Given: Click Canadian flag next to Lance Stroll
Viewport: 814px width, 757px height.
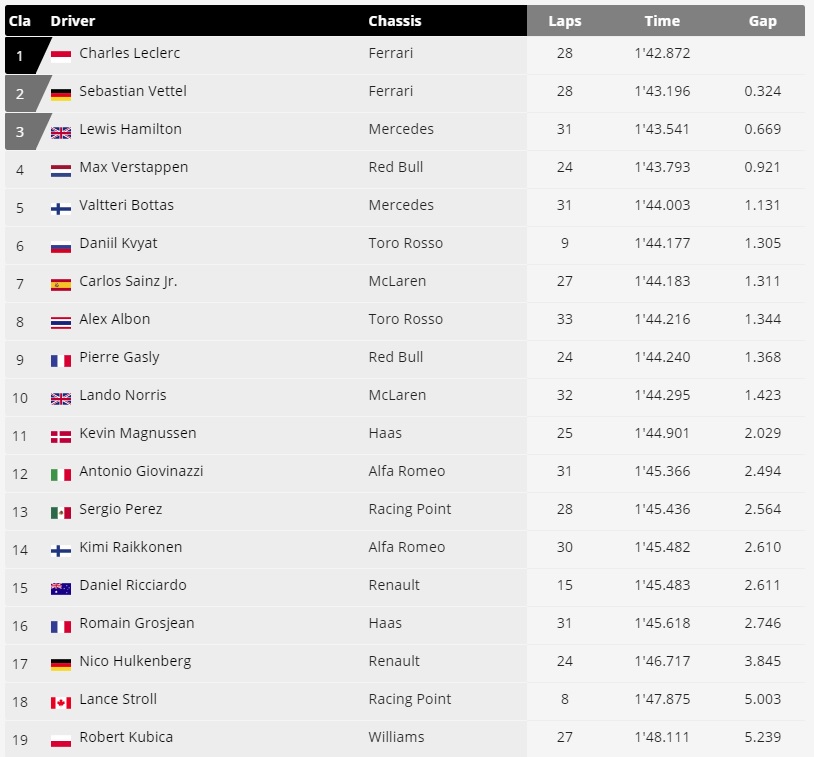Looking at the screenshot, I should (x=61, y=702).
